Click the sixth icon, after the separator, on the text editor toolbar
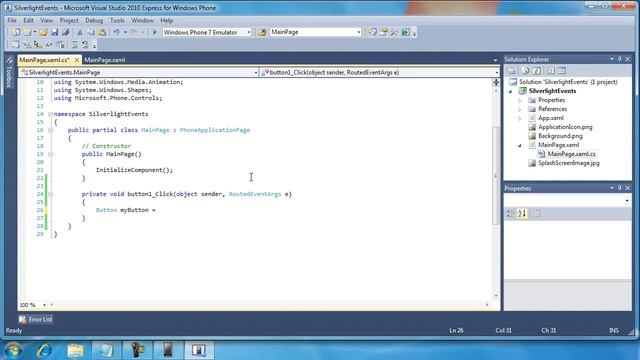The width and height of the screenshot is (640, 360). tap(74, 44)
